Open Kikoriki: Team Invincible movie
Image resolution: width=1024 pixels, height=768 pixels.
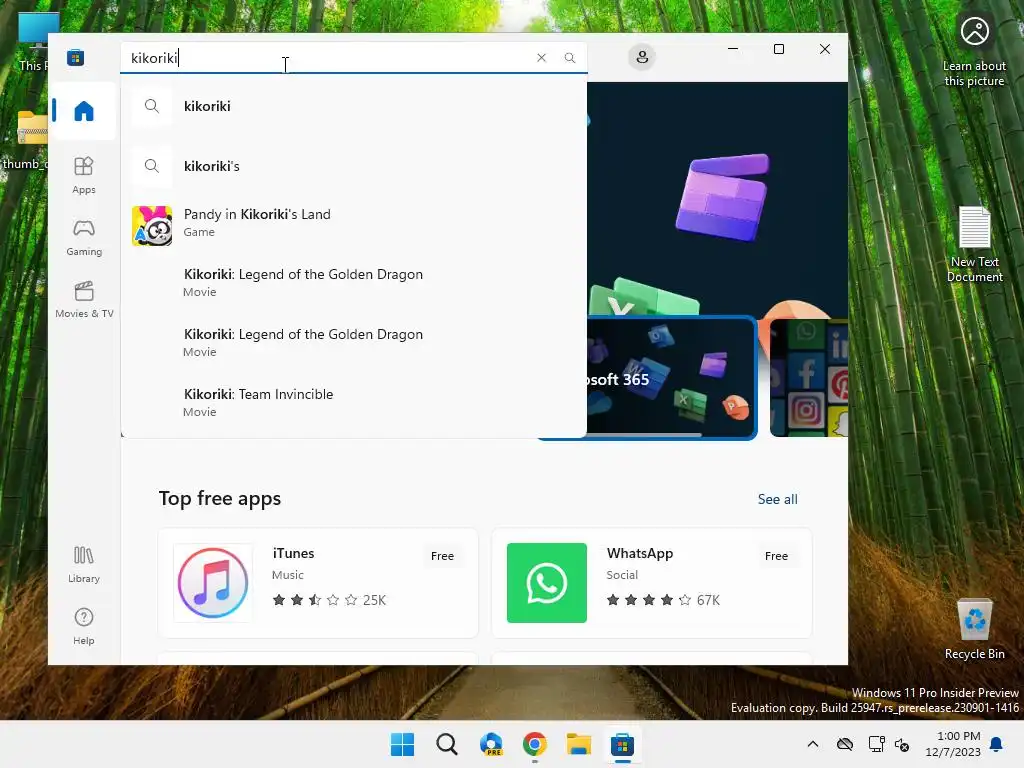point(353,402)
